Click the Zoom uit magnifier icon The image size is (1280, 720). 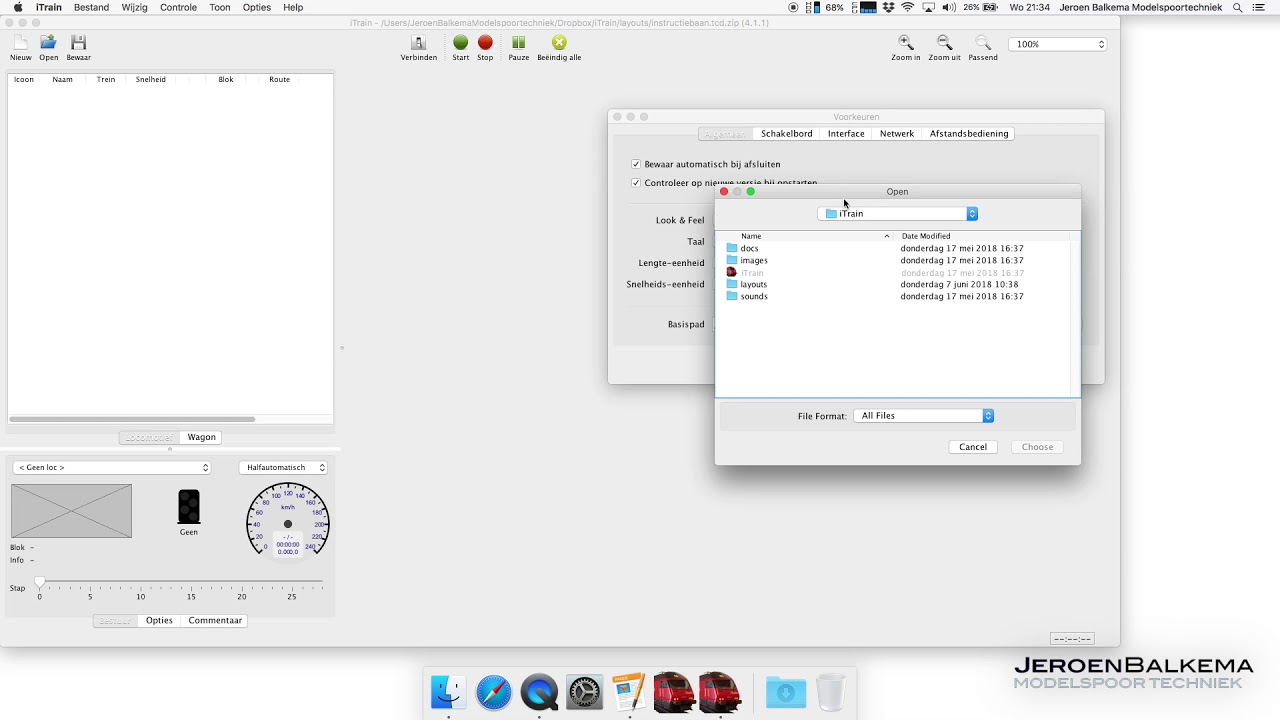944,42
